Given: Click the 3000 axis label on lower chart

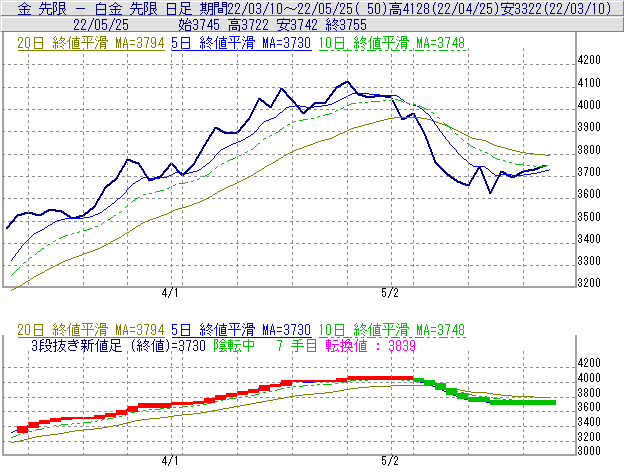Looking at the screenshot, I should [589, 451].
